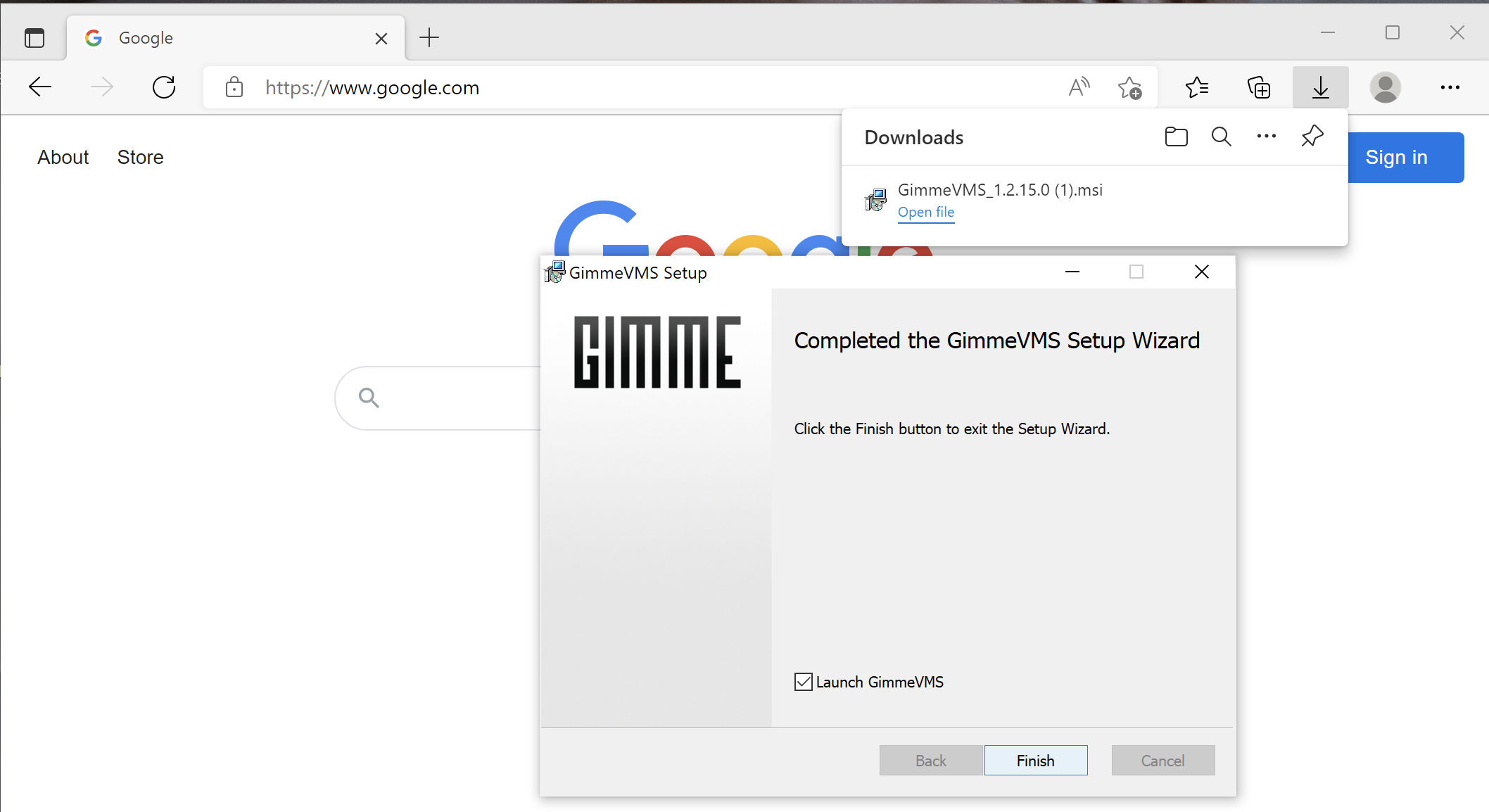The width and height of the screenshot is (1489, 812).
Task: Uncheck Launch GimmeVMS checkbox
Action: 804,682
